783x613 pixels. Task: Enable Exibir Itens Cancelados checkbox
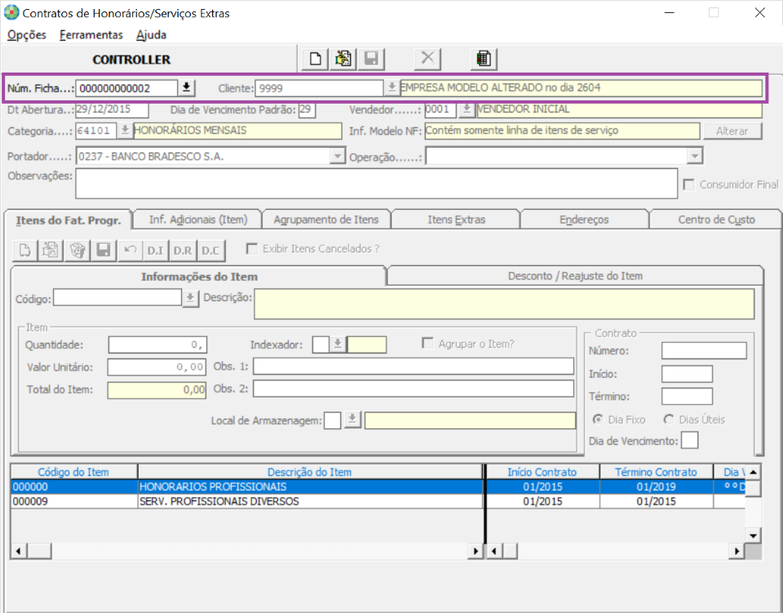click(252, 249)
